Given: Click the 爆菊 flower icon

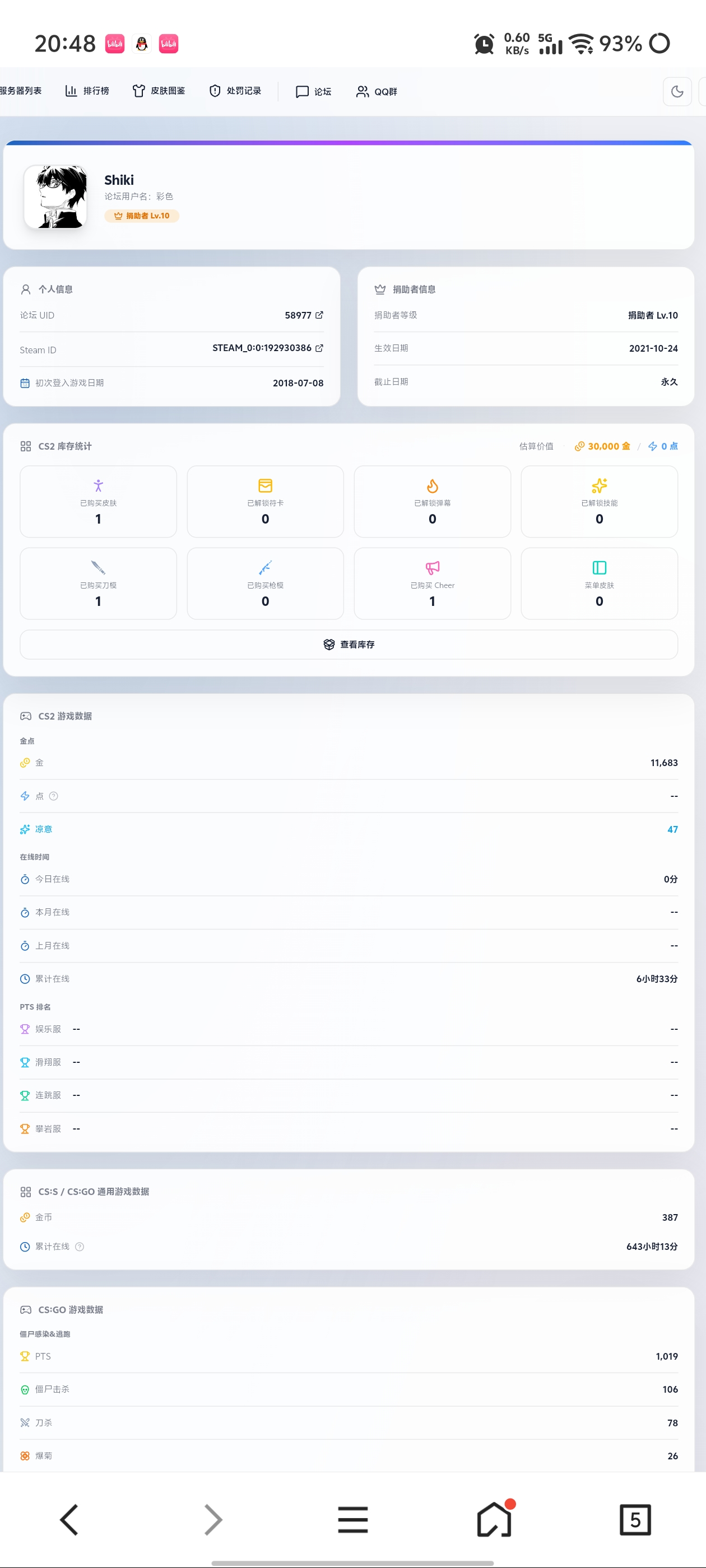Looking at the screenshot, I should [25, 1456].
